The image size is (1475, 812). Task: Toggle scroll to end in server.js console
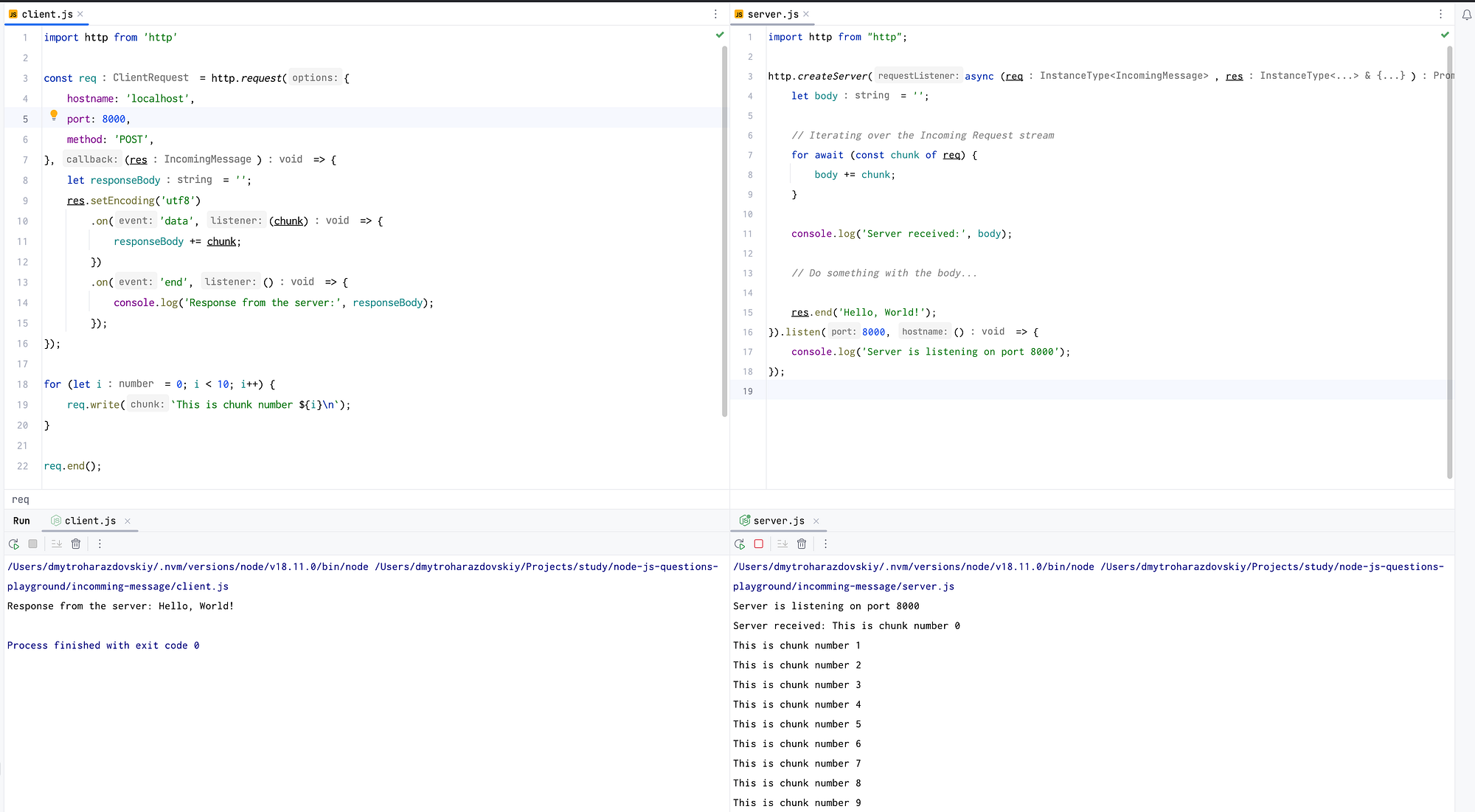tap(782, 544)
